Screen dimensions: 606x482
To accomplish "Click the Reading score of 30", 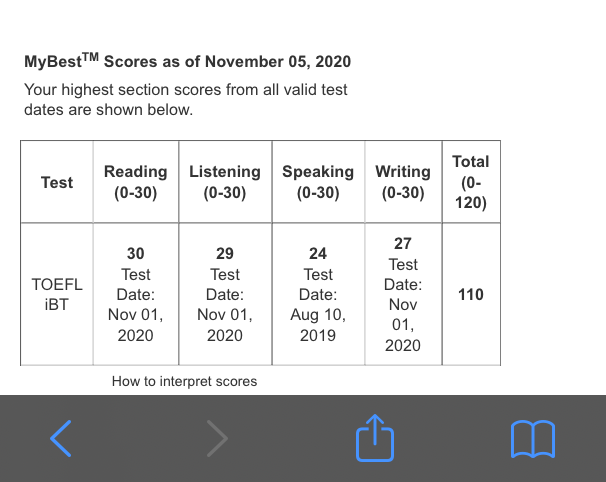I will 135,254.
